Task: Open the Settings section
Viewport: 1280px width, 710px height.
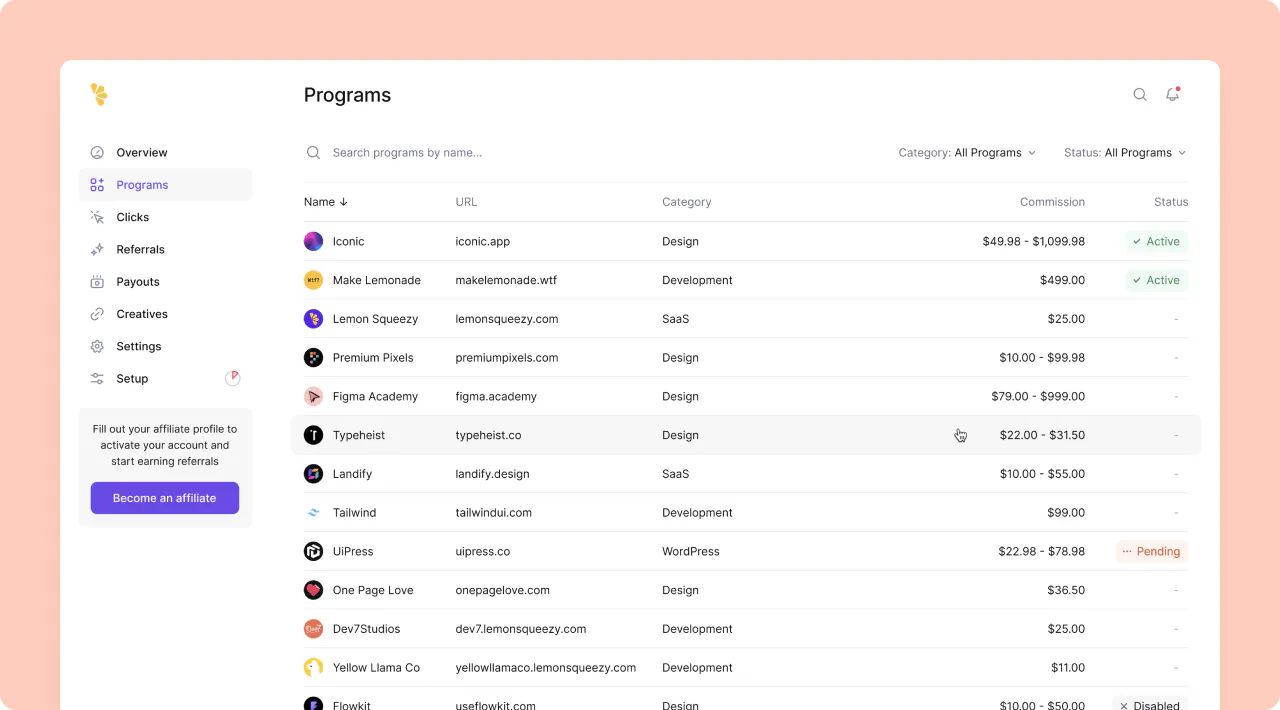Action: 139,346
